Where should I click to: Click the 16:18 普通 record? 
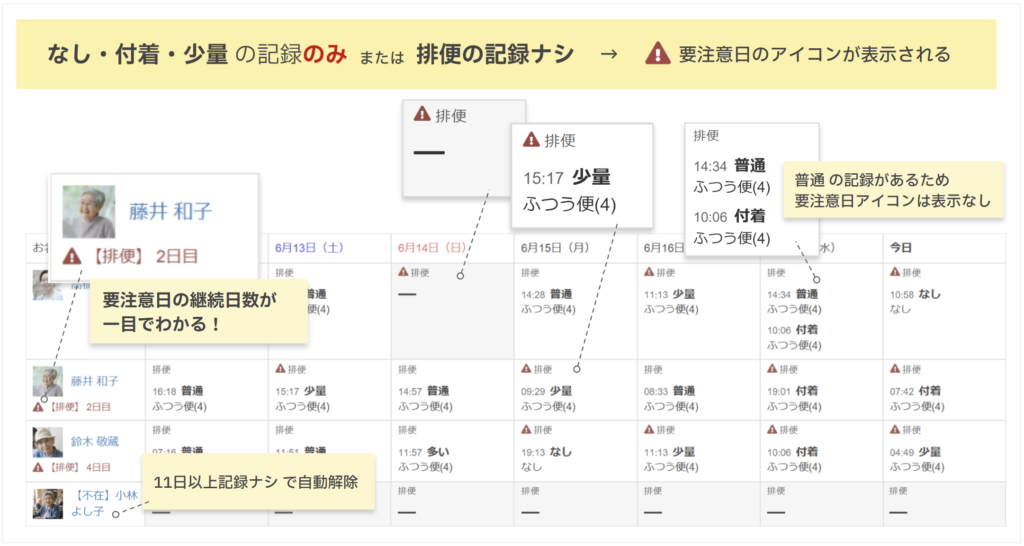coord(178,391)
